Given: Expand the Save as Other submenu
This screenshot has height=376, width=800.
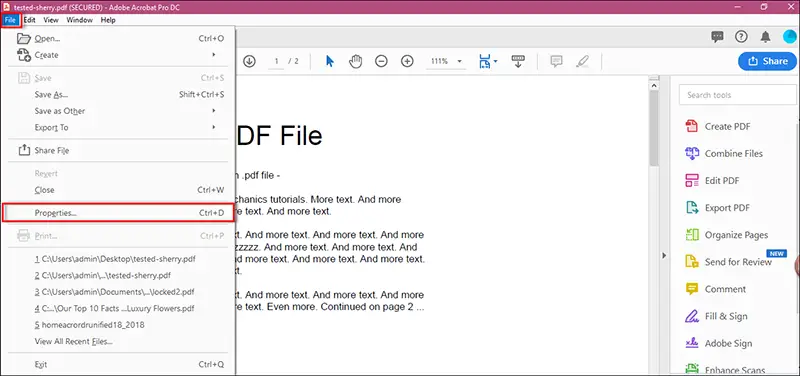Looking at the screenshot, I should [118, 111].
